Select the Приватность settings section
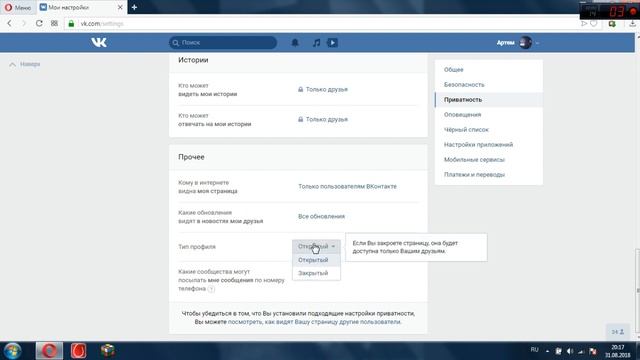Viewport: 640px width, 360px height. click(x=489, y=100)
